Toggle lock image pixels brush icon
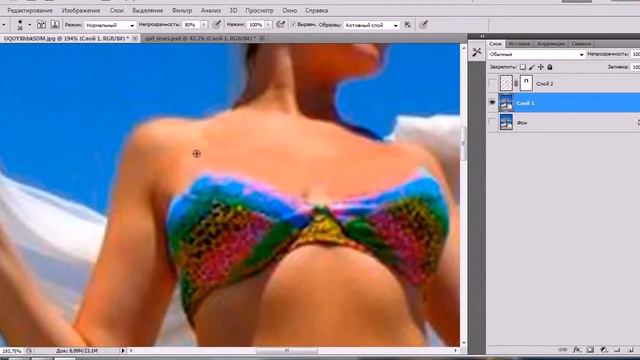This screenshot has width=640, height=360. [x=531, y=67]
